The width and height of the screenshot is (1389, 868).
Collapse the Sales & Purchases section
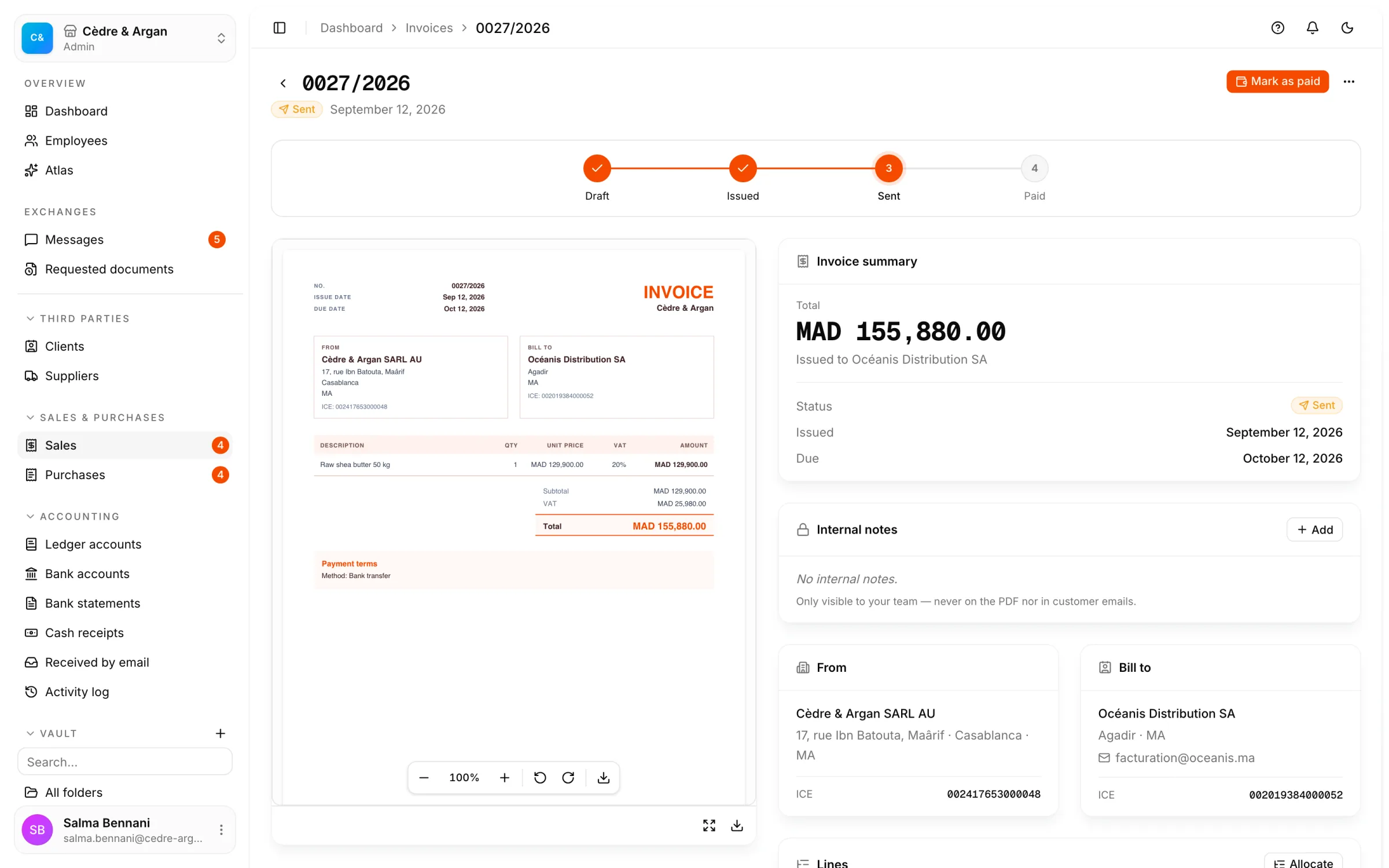95,418
